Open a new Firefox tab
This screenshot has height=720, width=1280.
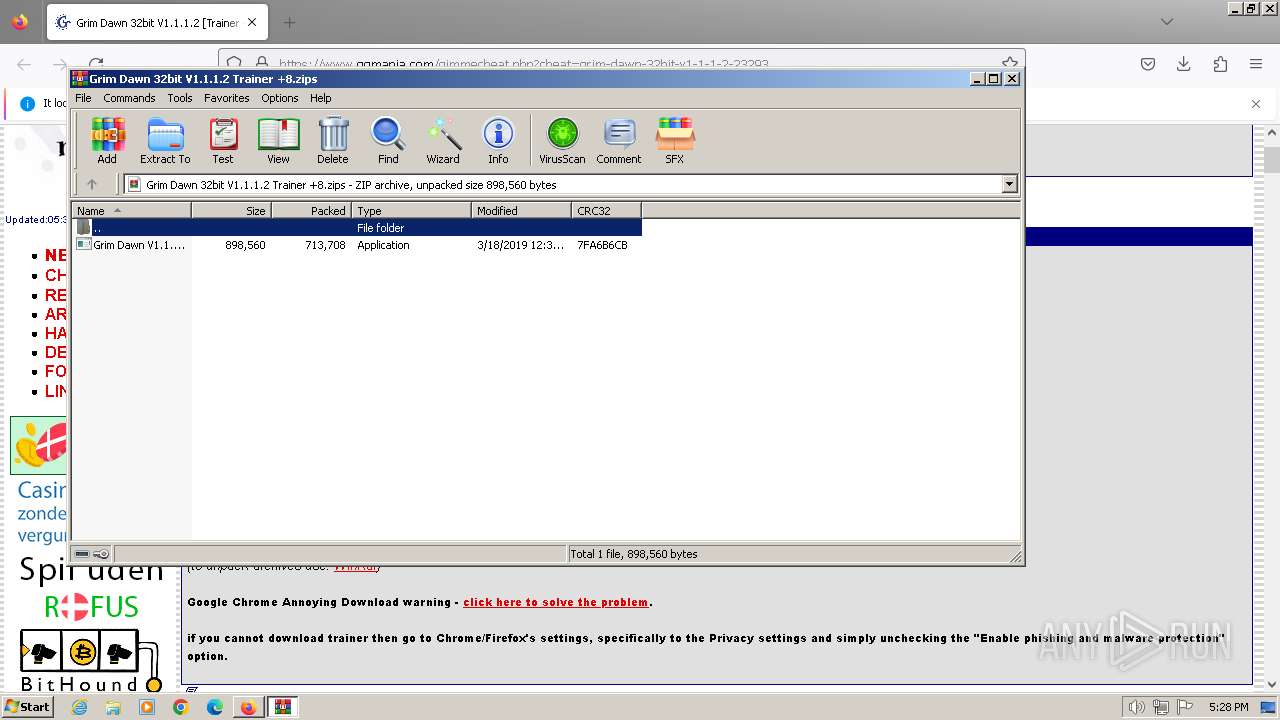coord(289,22)
